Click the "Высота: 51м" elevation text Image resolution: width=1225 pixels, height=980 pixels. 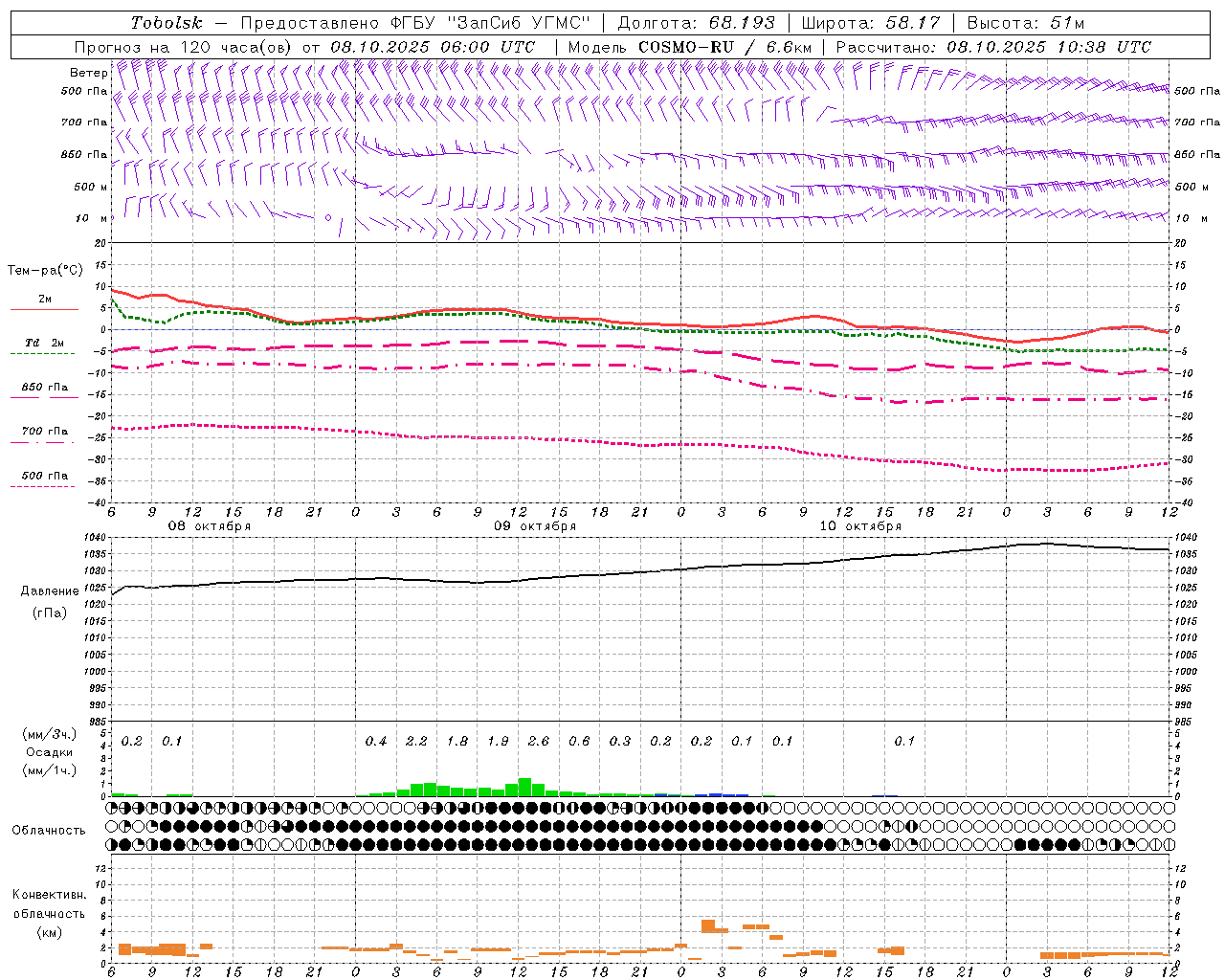click(x=1026, y=23)
